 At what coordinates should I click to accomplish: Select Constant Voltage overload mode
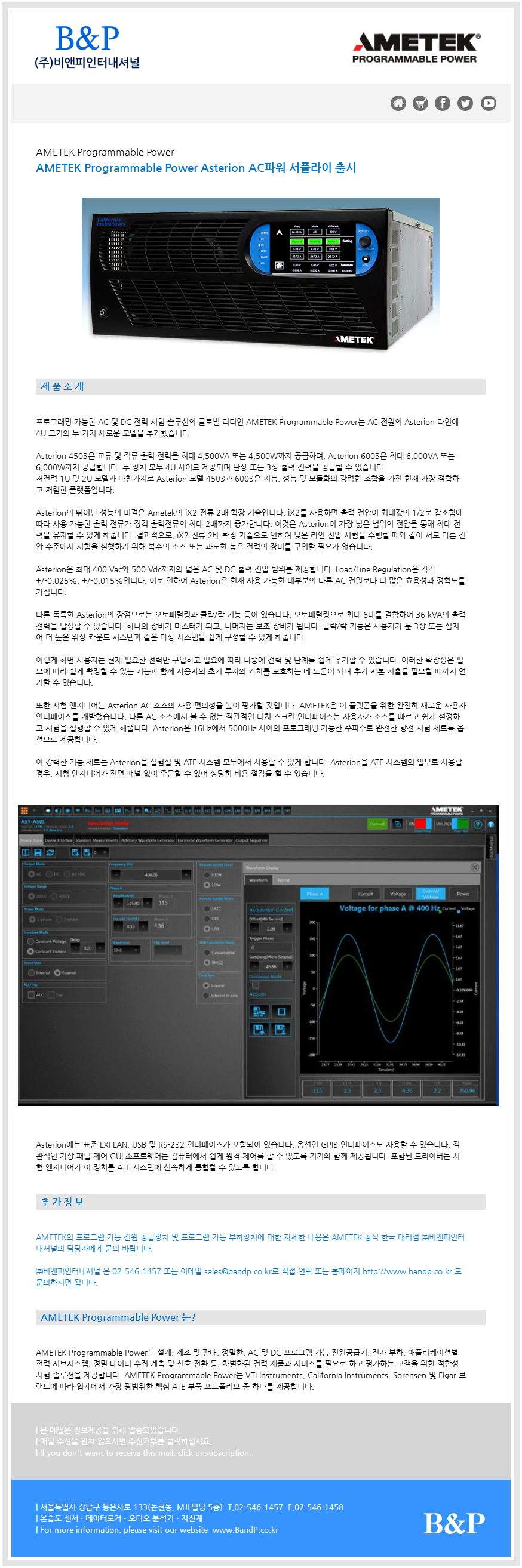[x=30, y=942]
